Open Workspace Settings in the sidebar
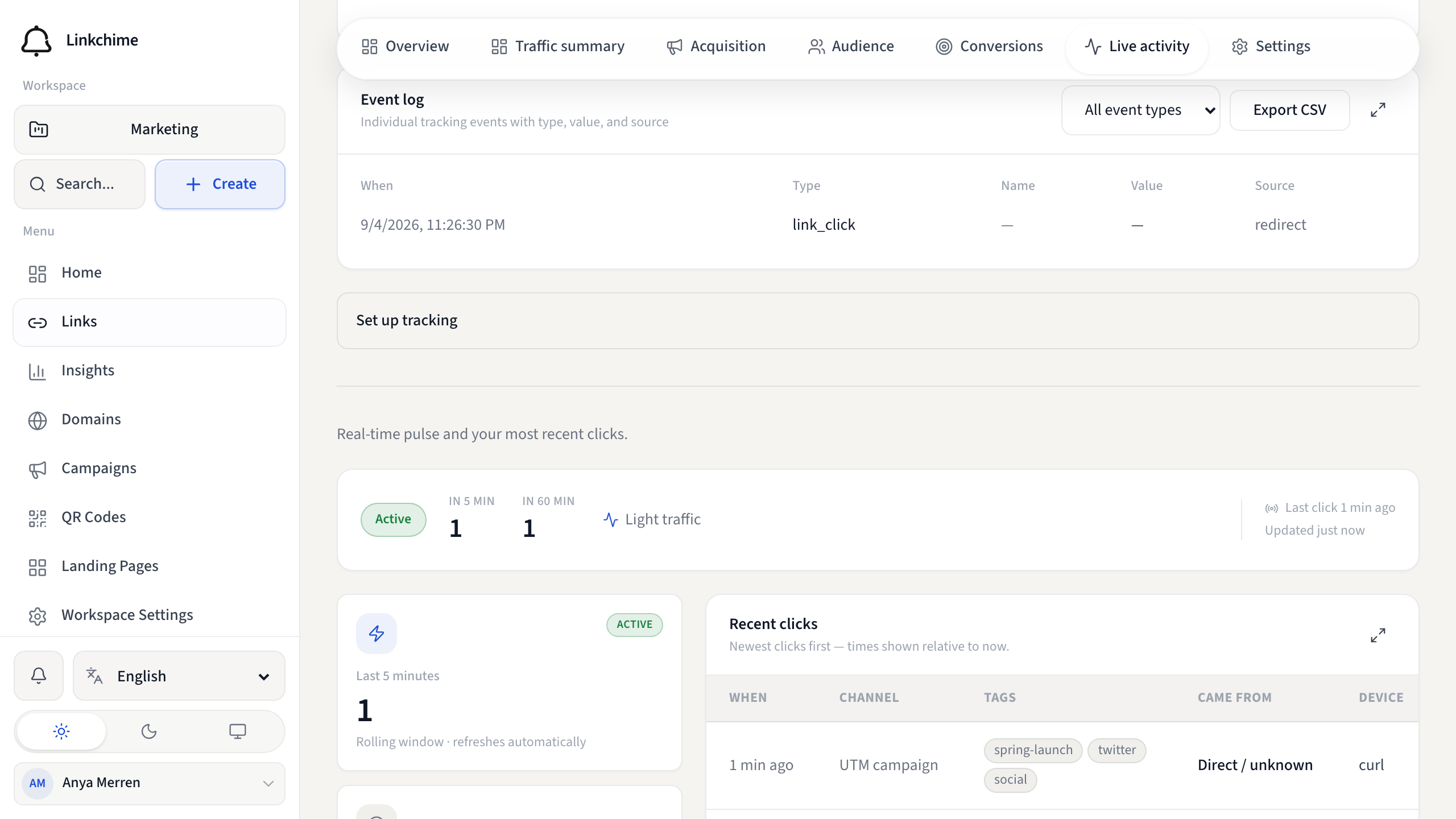 (150, 615)
